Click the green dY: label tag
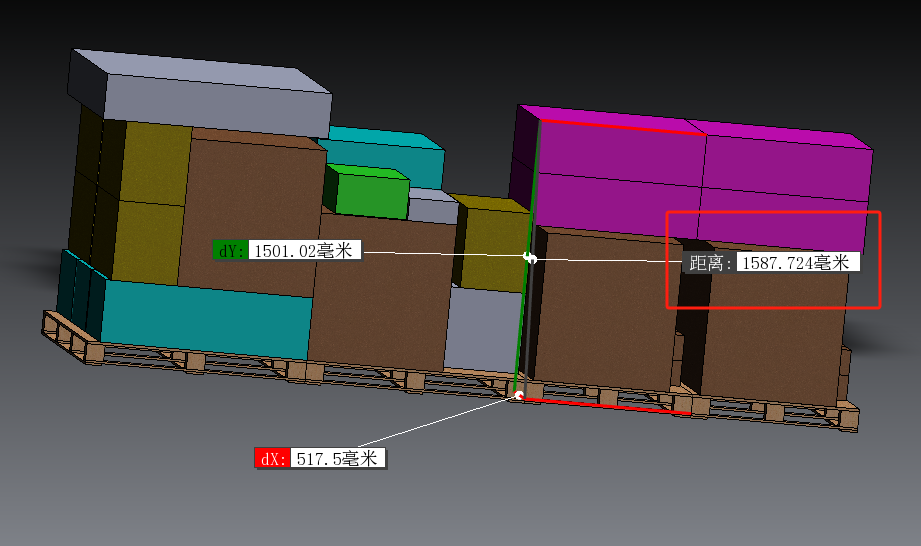The image size is (921, 546). (x=231, y=250)
